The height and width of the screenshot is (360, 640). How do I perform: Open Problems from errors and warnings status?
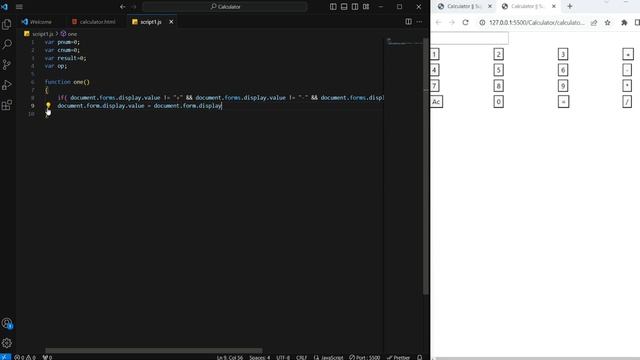point(25,357)
